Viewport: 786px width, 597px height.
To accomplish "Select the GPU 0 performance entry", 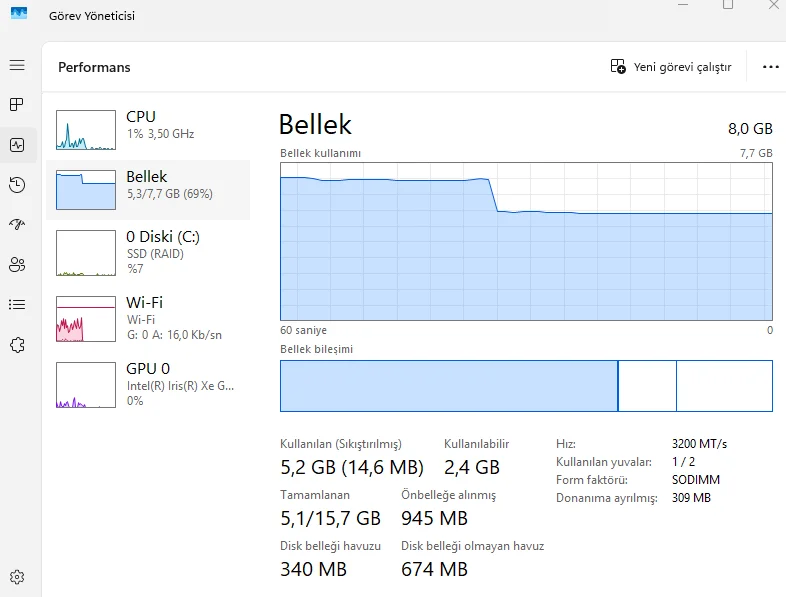I will click(x=148, y=384).
